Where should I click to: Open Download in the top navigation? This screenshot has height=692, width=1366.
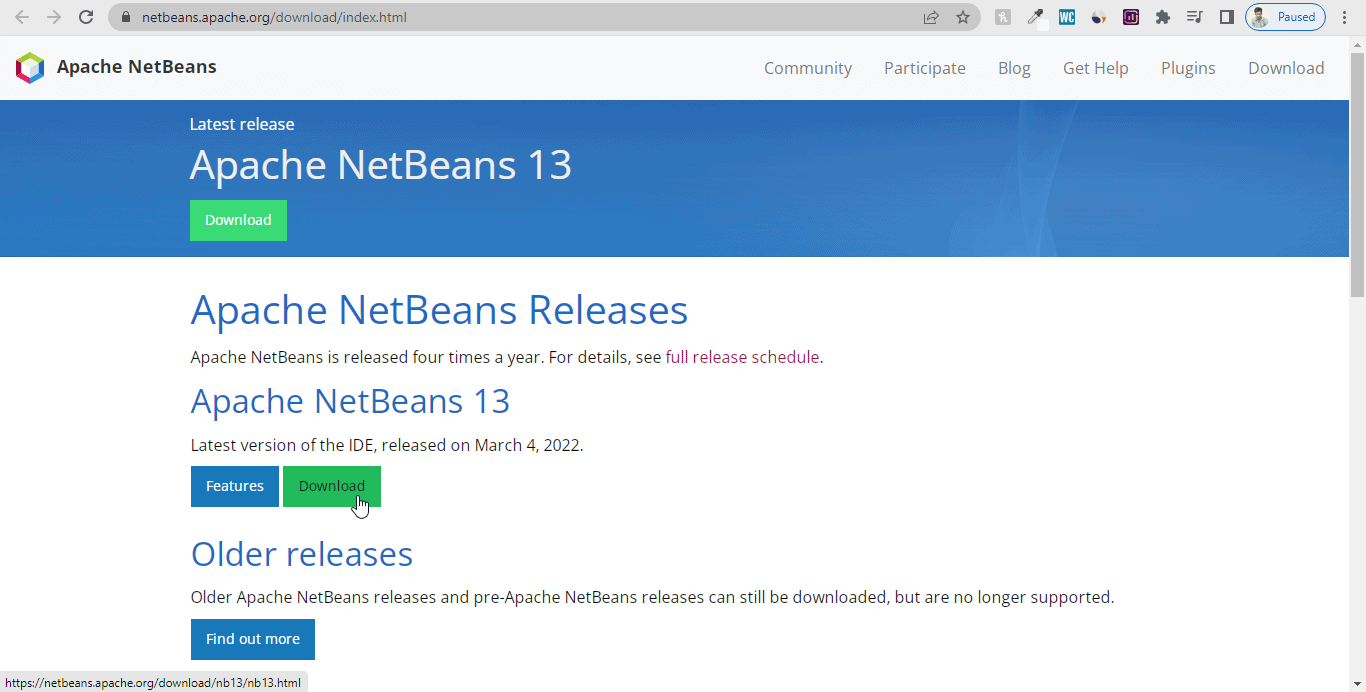tap(1286, 68)
